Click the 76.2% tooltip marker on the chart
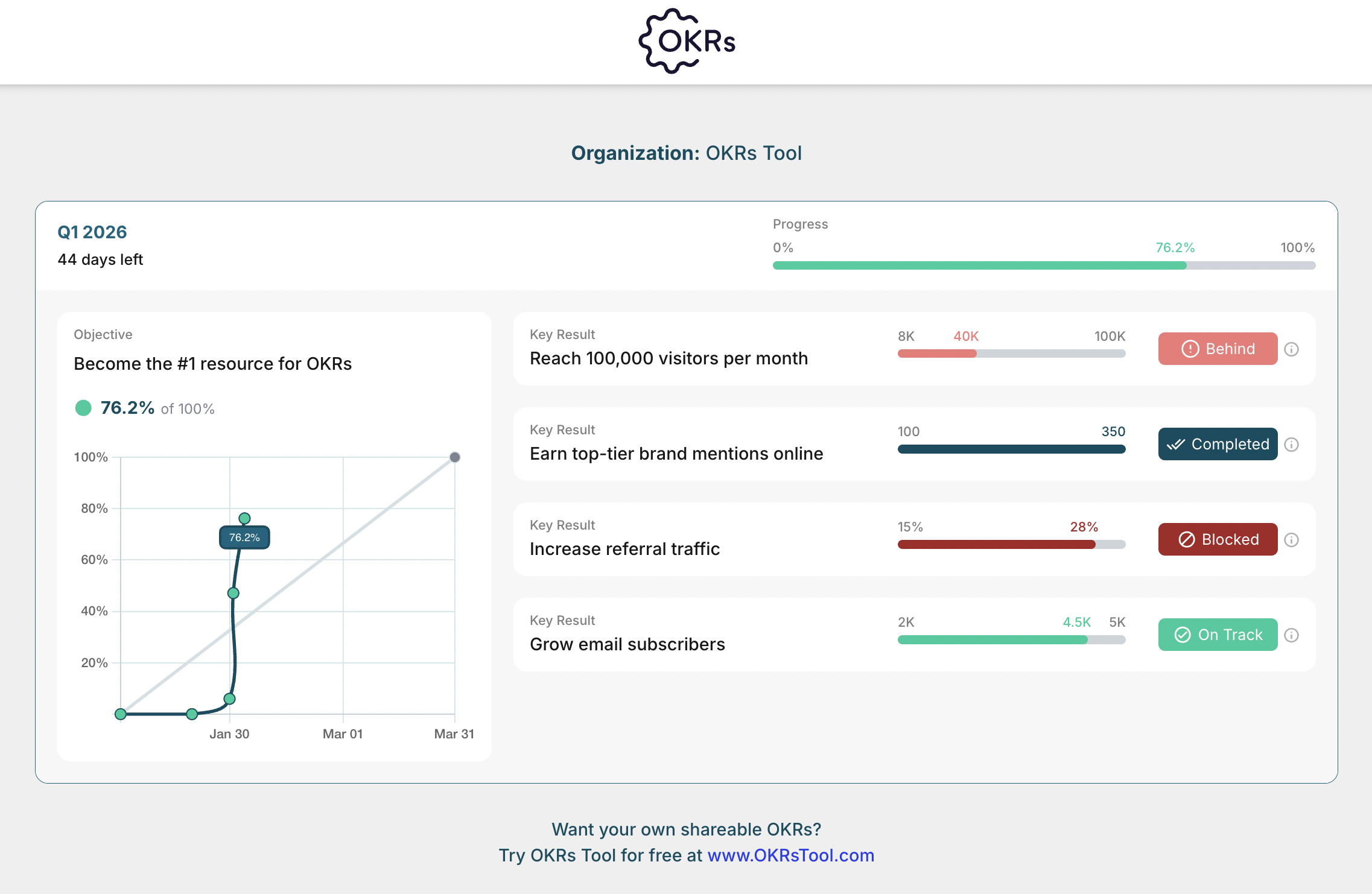1372x894 pixels. pyautogui.click(x=244, y=537)
